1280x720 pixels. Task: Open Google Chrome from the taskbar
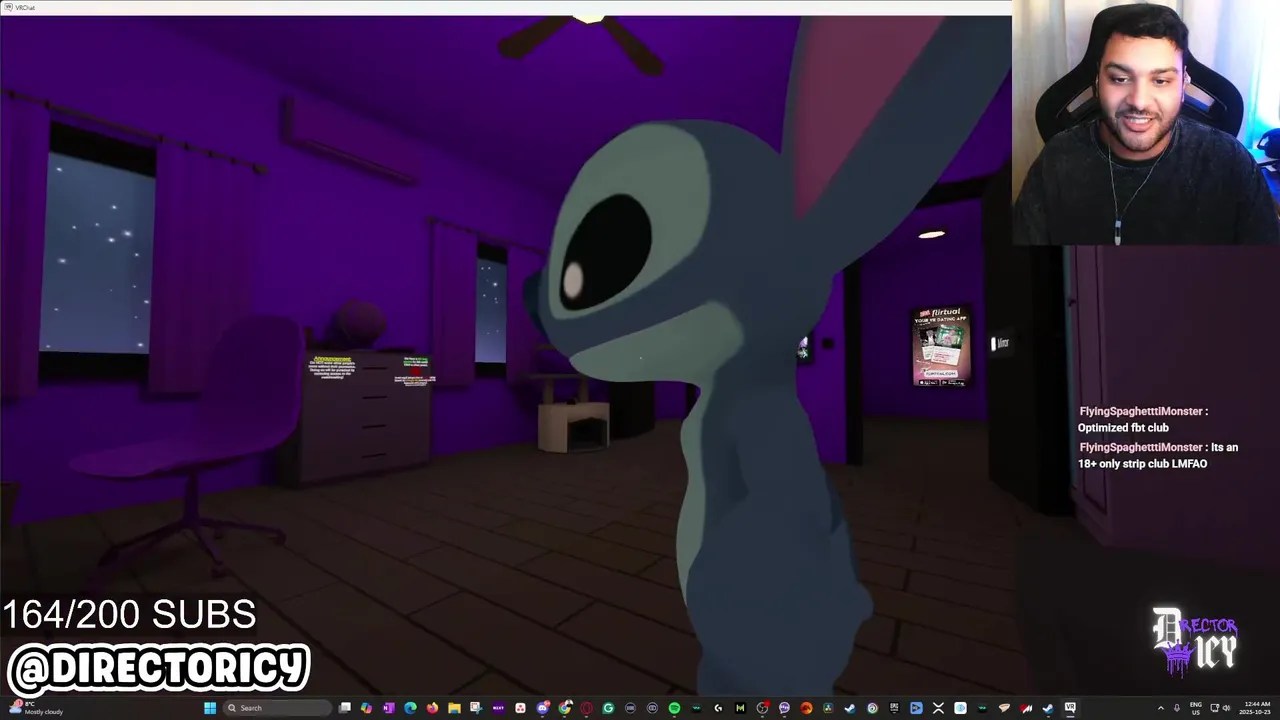[564, 708]
